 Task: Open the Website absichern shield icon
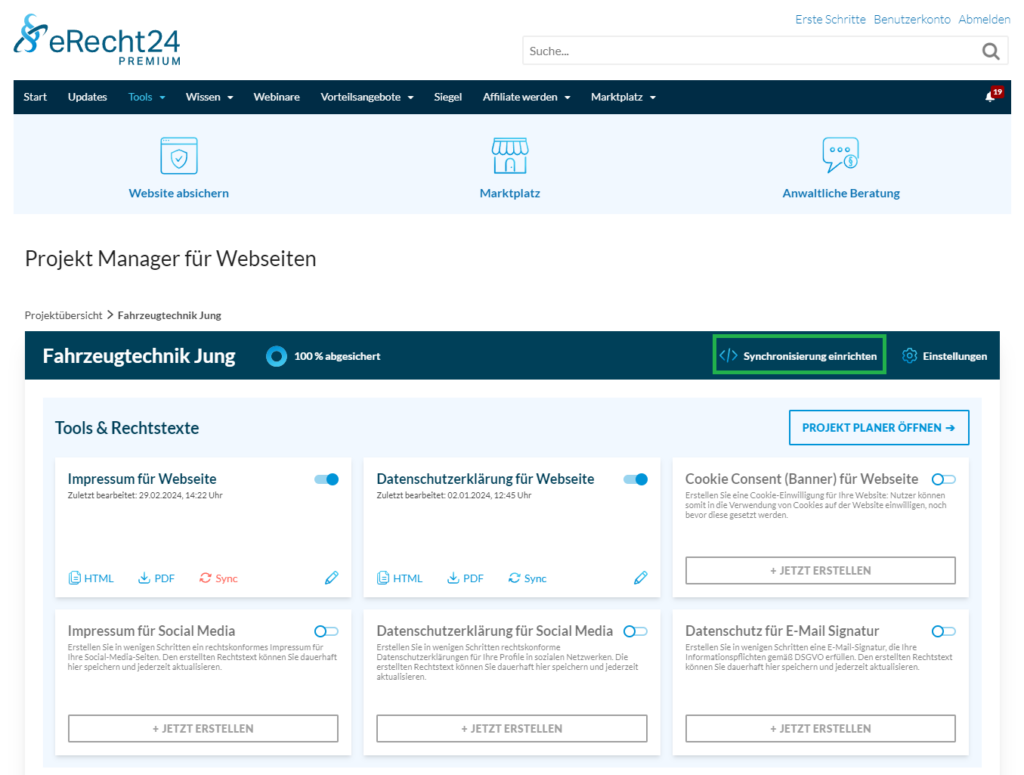pos(179,156)
